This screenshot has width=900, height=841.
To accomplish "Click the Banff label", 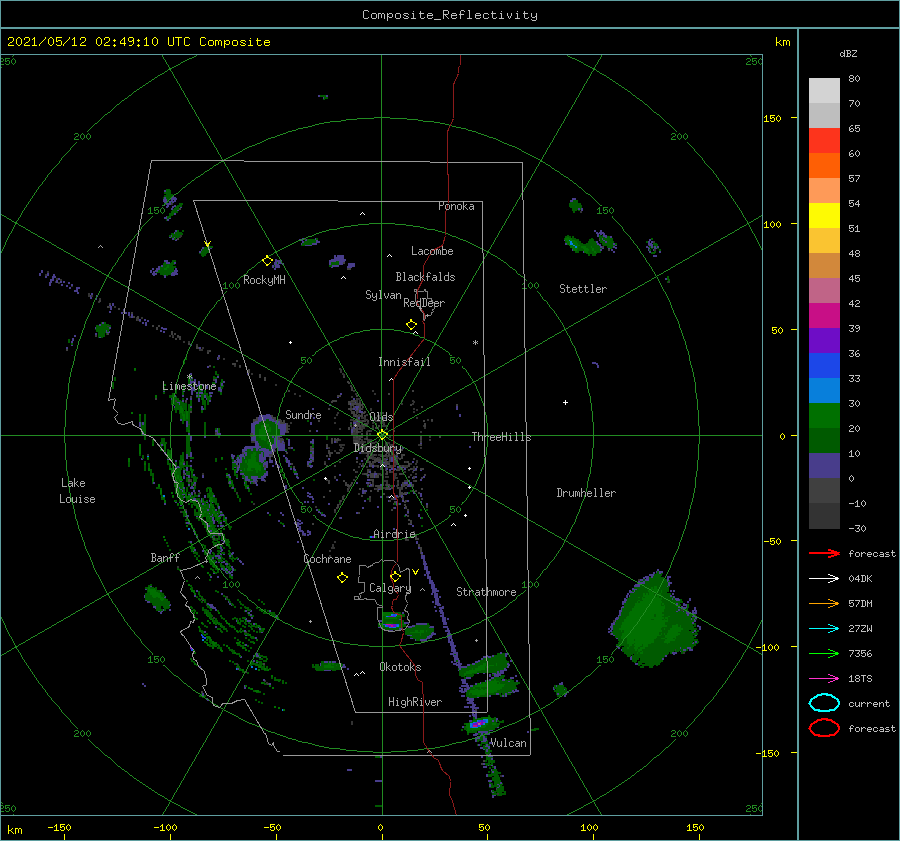I will tap(165, 557).
